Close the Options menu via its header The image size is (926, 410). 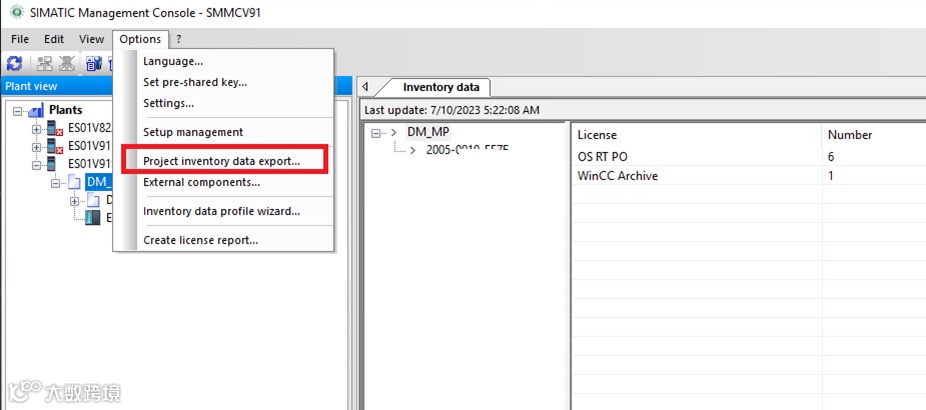tap(140, 39)
